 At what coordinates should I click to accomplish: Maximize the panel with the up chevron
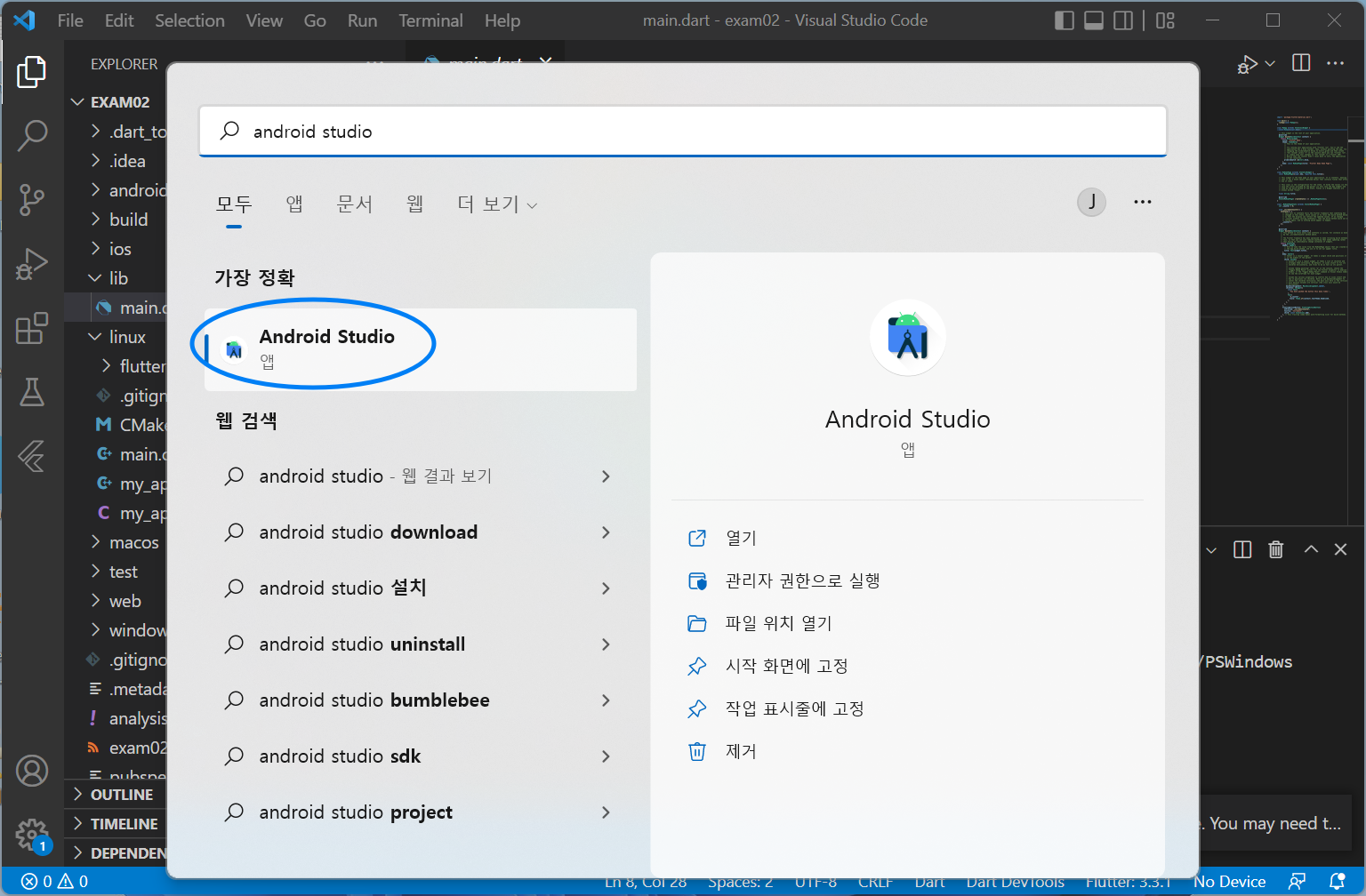point(1311,549)
